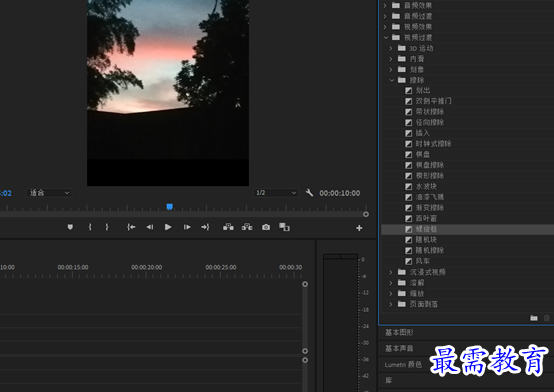554x392 pixels.
Task: Add a marker using the marker icon
Action: tap(70, 227)
